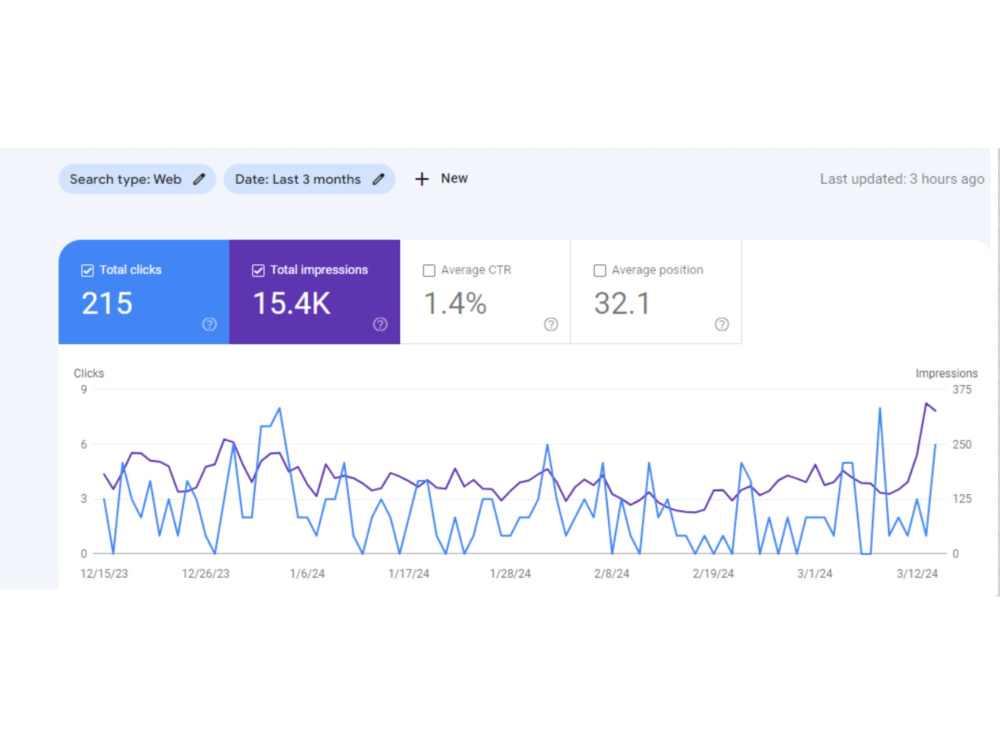The height and width of the screenshot is (750, 1000).
Task: Click the 1/17/24 date label
Action: tap(409, 573)
